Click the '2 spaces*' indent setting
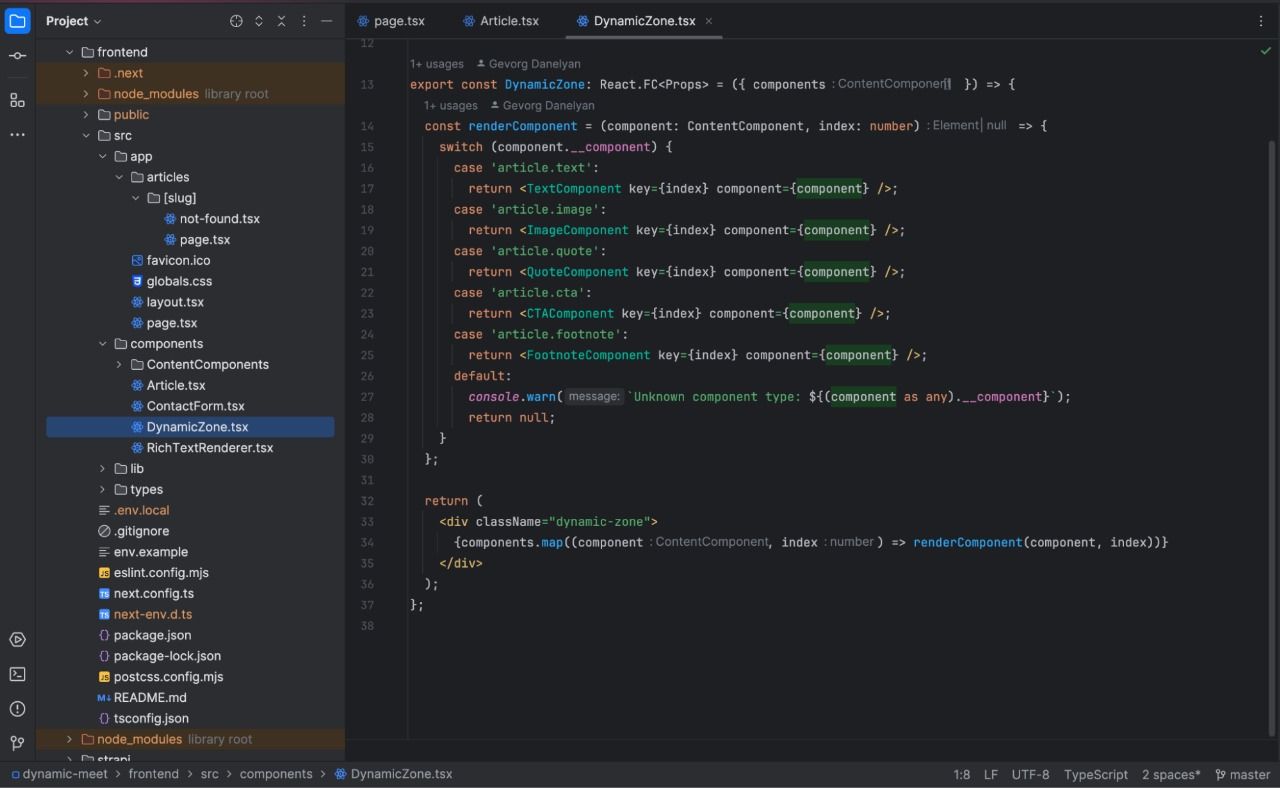This screenshot has height=788, width=1280. tap(1171, 774)
